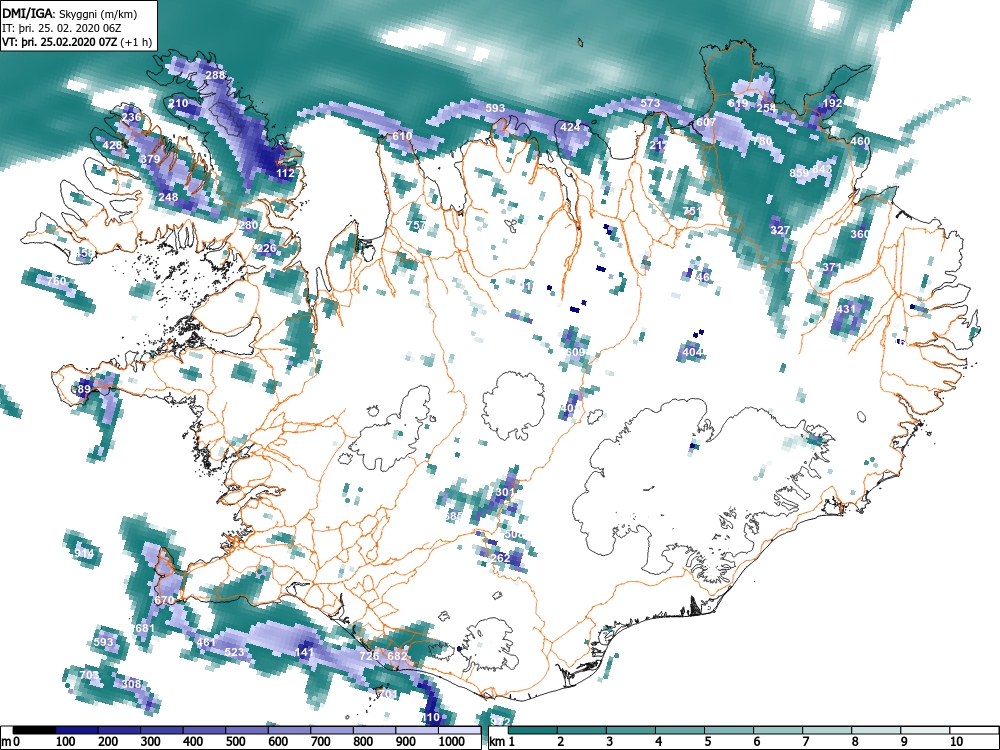Click visibility value 404 on the map
The height and width of the screenshot is (750, 1000).
[692, 352]
